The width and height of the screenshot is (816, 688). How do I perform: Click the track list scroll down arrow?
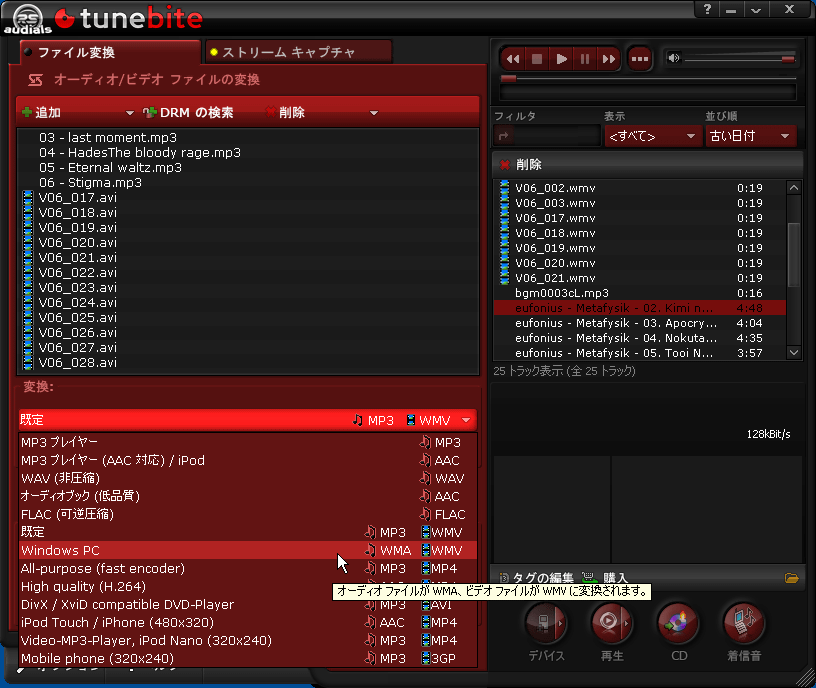(794, 352)
